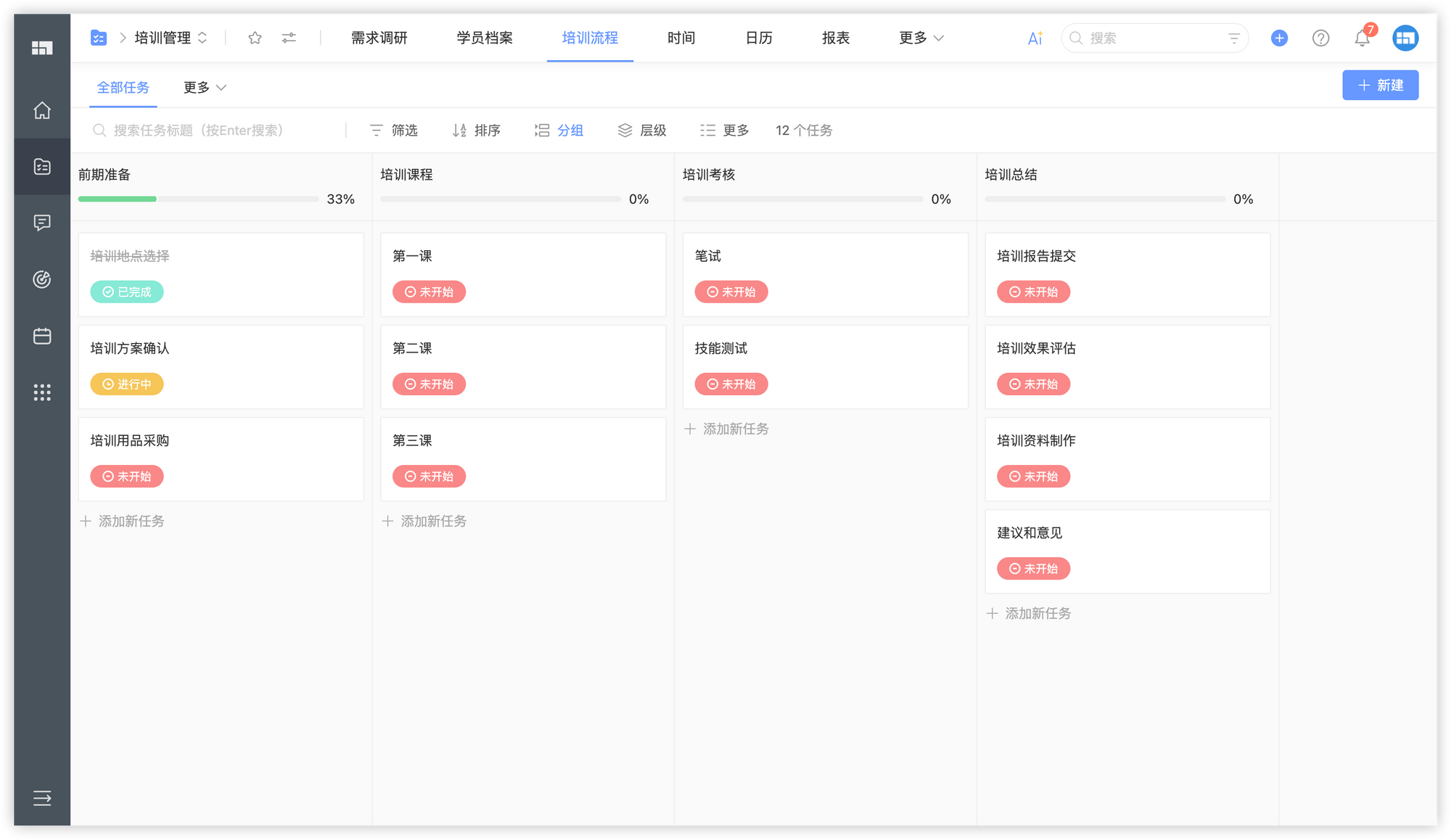Open the calendar icon in sidebar

point(42,336)
